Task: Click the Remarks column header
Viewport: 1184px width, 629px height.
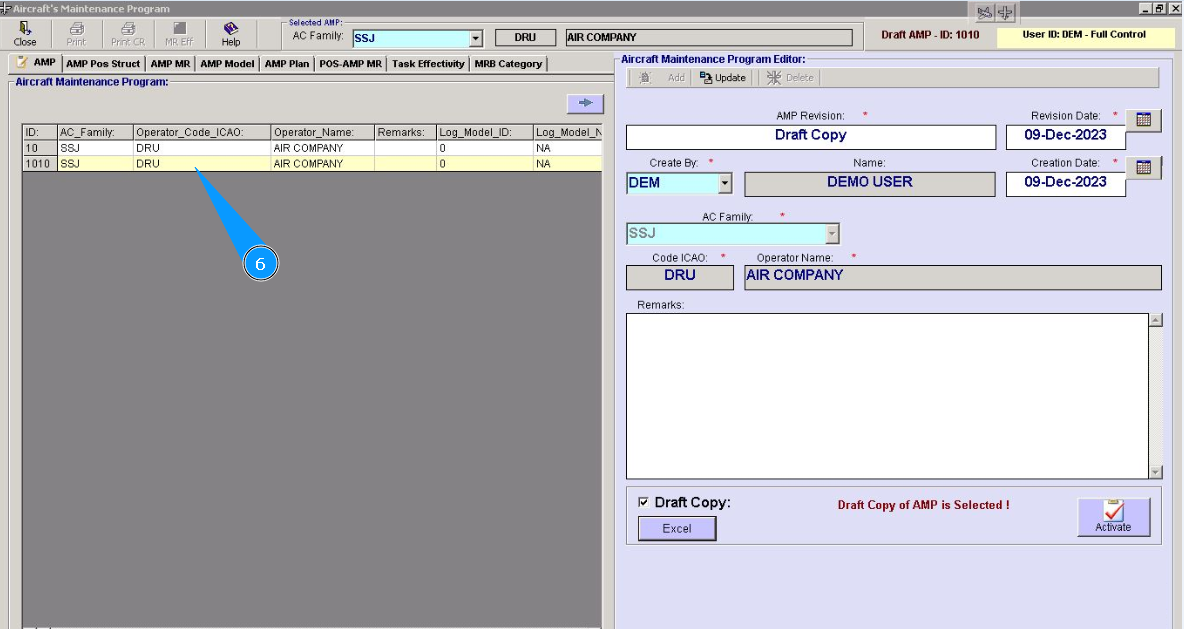Action: pyautogui.click(x=405, y=132)
